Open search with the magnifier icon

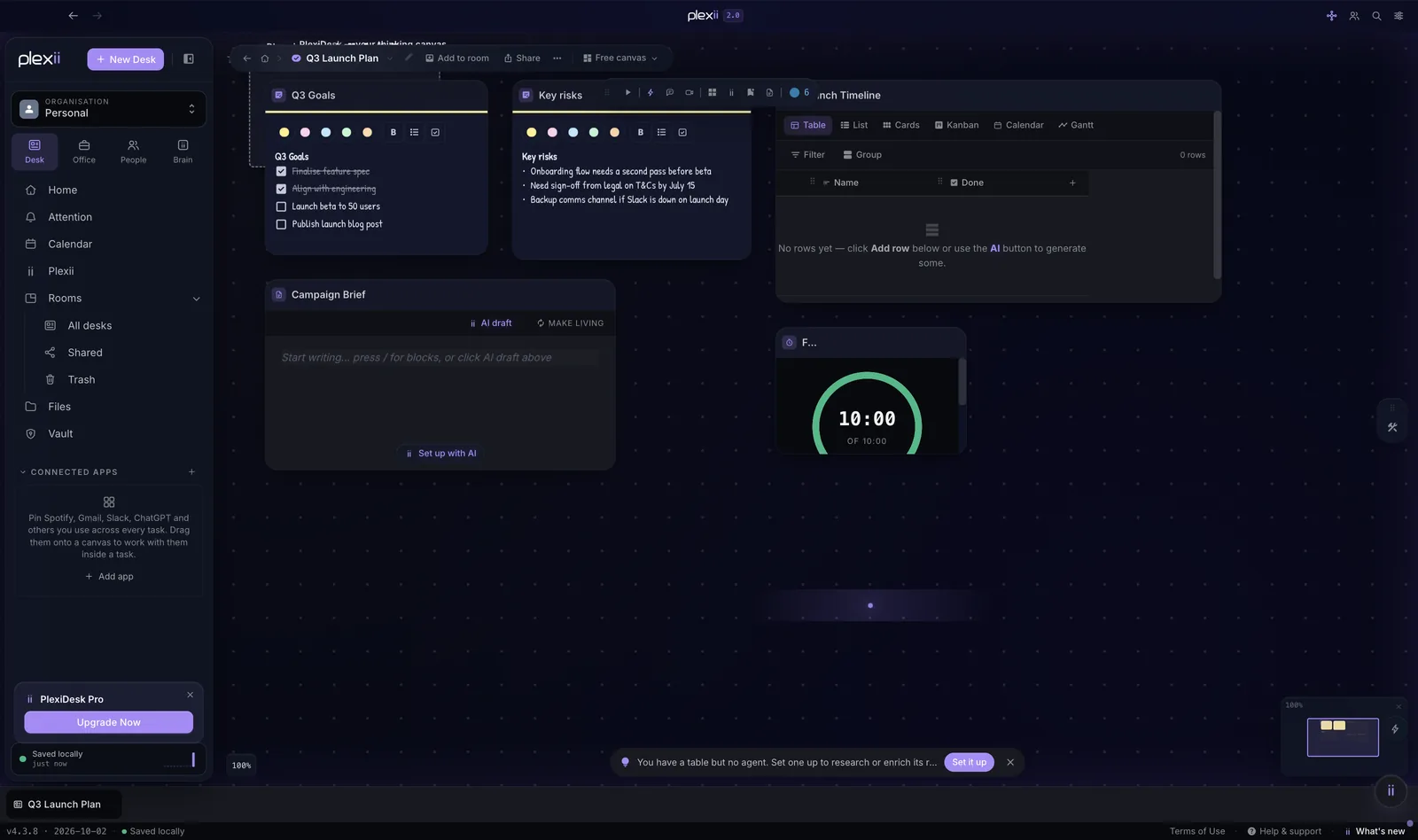tap(1376, 16)
